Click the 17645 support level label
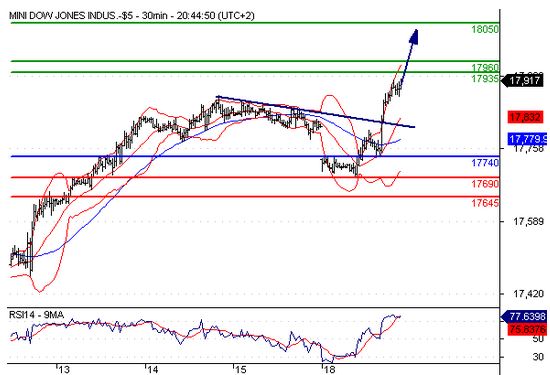 [485, 203]
